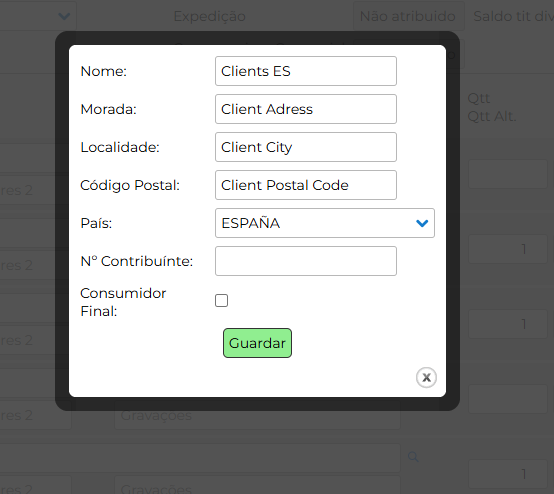Click the dimmed magnifier search icon

413,457
